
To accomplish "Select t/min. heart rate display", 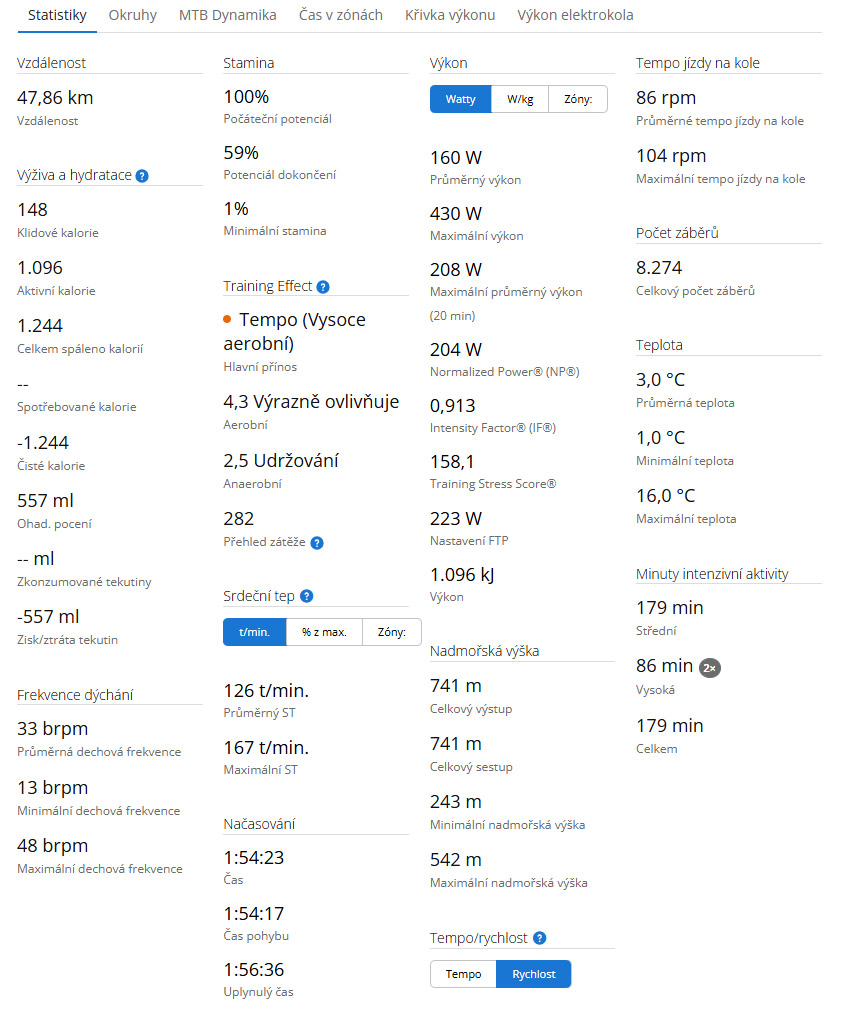I will 254,632.
